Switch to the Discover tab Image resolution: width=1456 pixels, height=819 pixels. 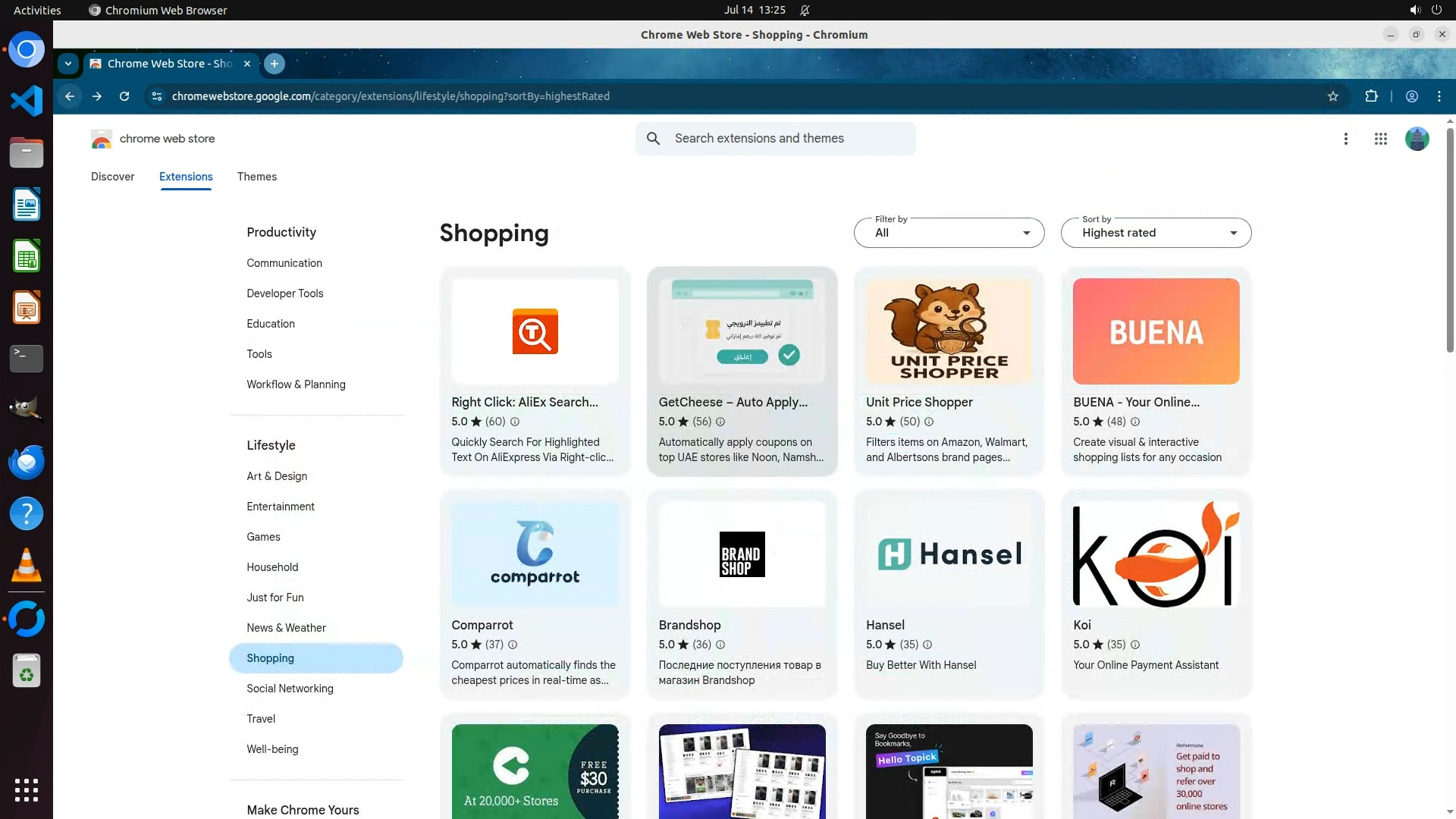click(x=112, y=177)
